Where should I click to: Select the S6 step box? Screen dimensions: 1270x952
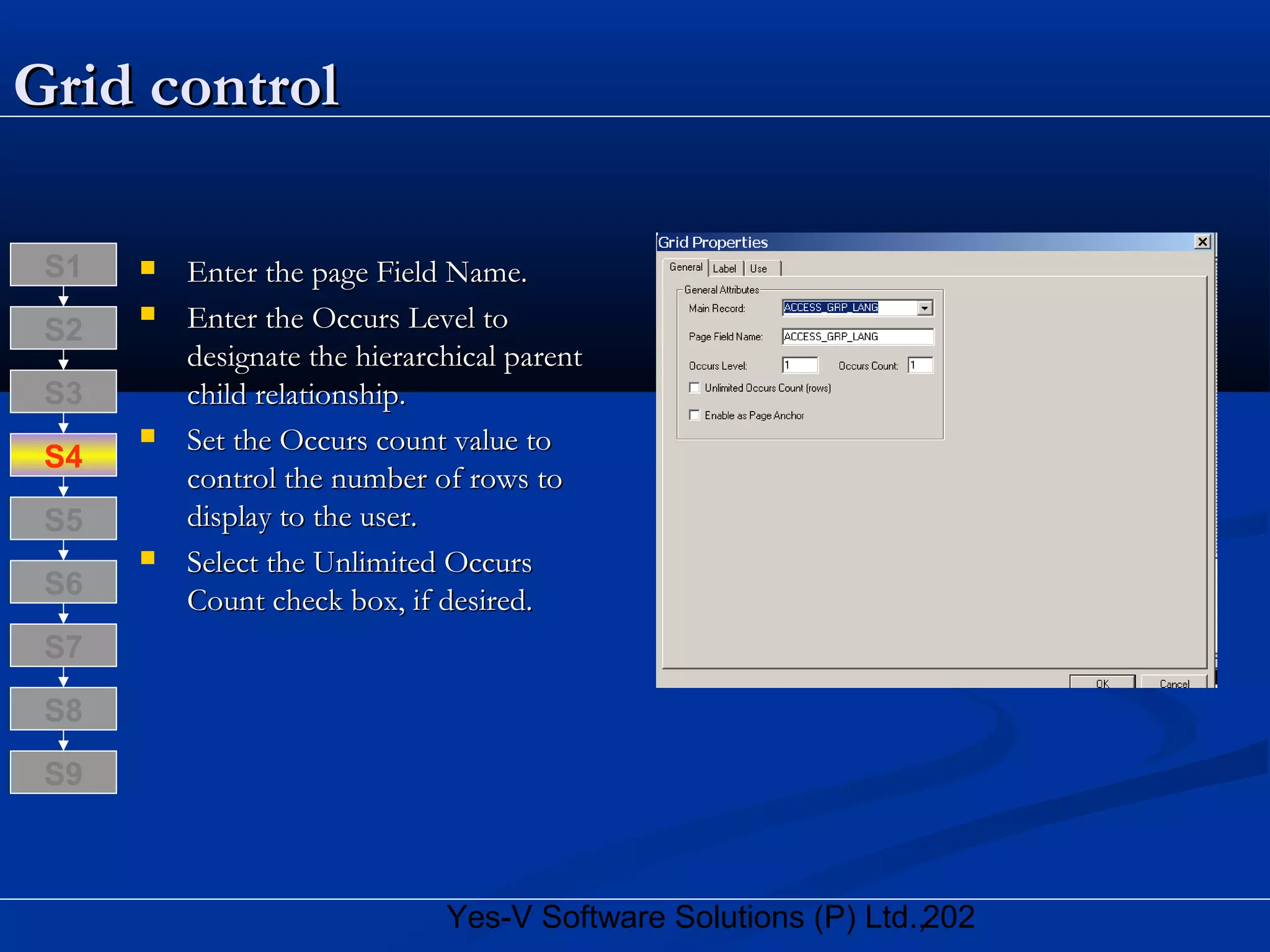(x=63, y=583)
